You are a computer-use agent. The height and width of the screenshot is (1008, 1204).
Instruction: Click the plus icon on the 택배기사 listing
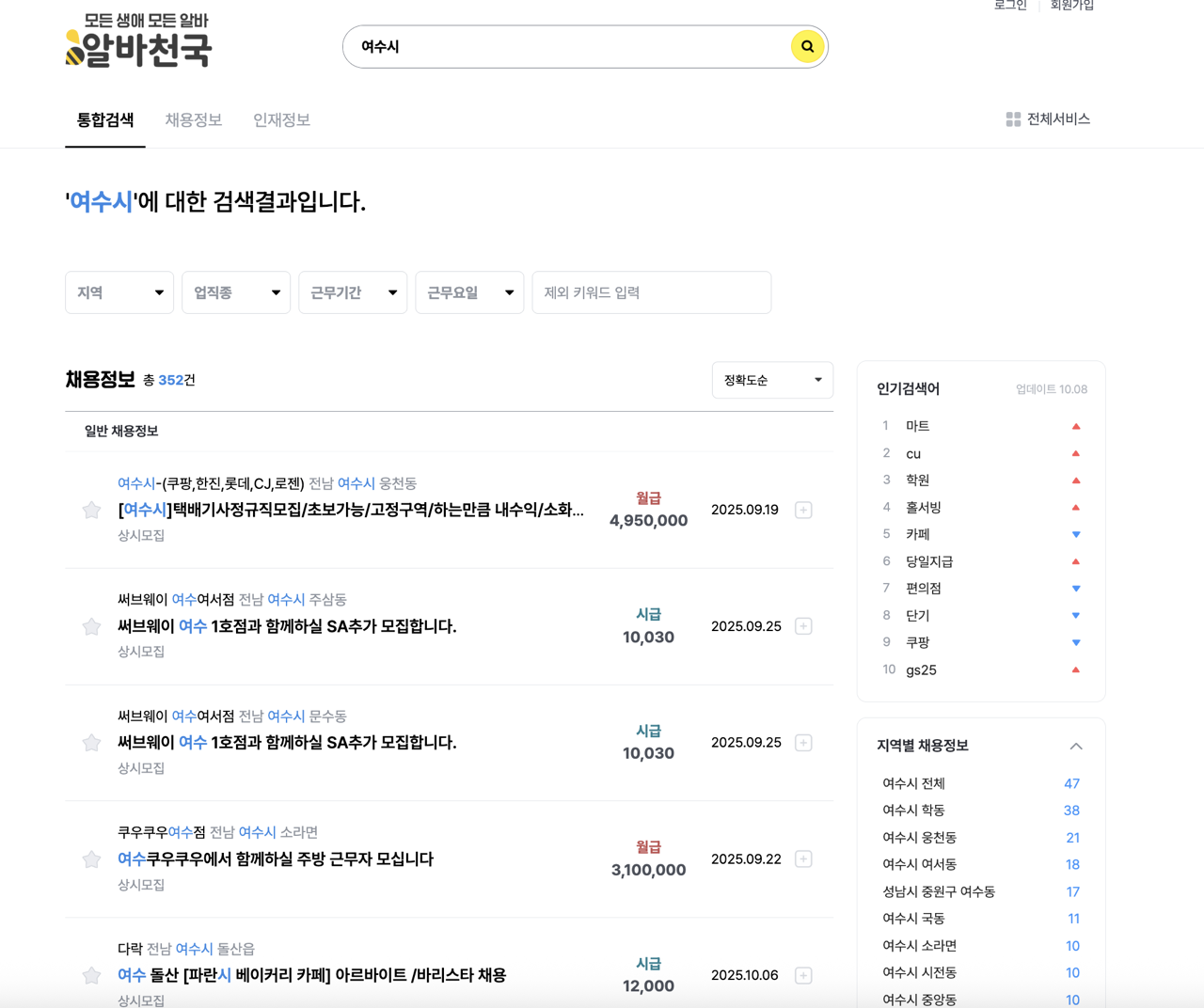803,510
